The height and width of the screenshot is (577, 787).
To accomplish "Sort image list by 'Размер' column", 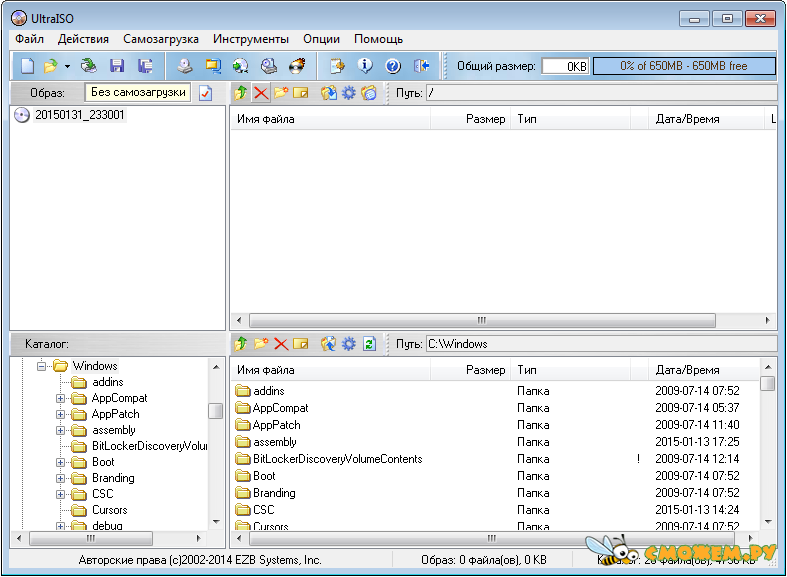I will [x=470, y=119].
